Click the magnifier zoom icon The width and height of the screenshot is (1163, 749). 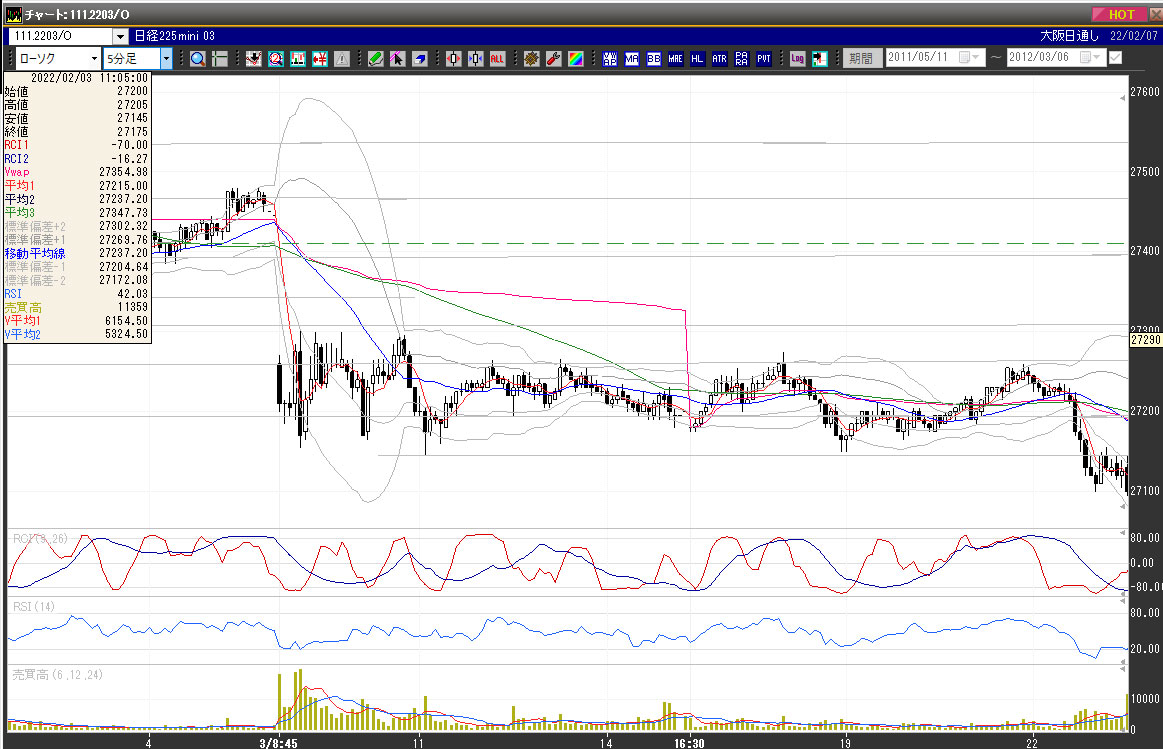[x=197, y=59]
